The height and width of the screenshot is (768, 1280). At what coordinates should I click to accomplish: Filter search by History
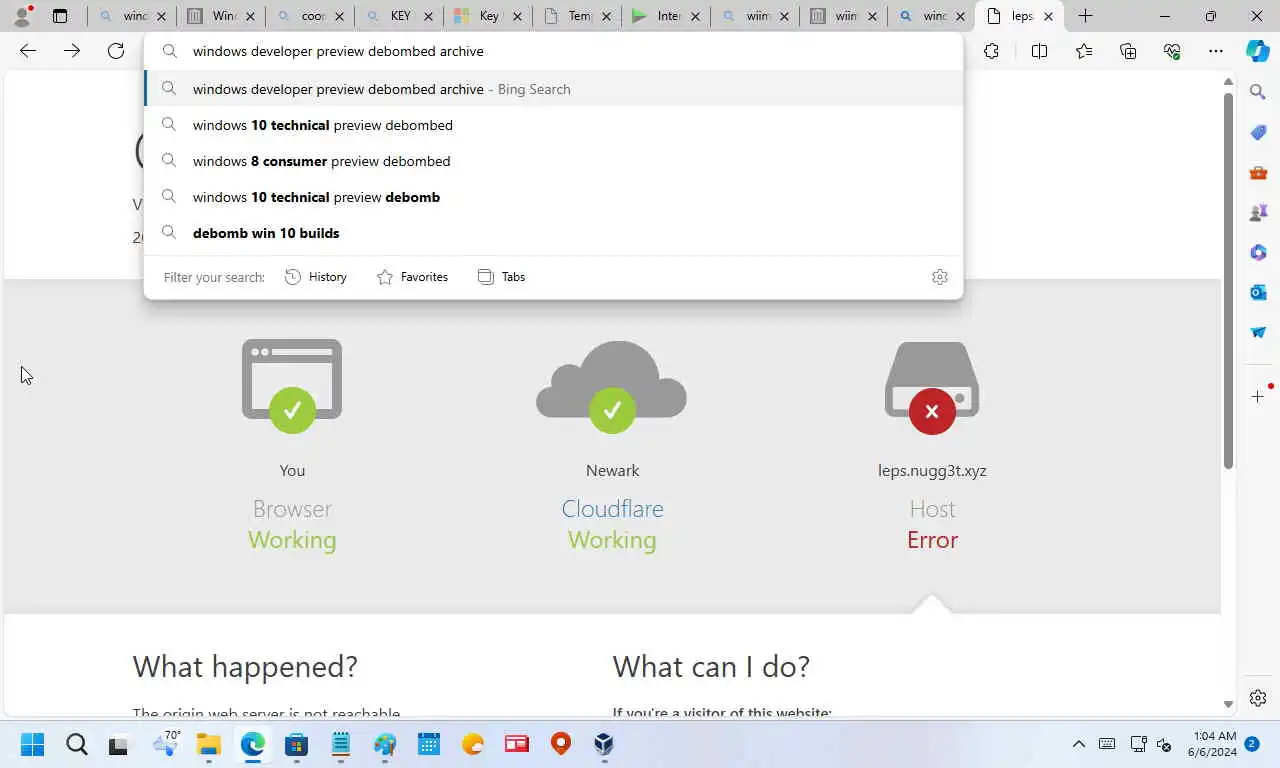point(316,277)
